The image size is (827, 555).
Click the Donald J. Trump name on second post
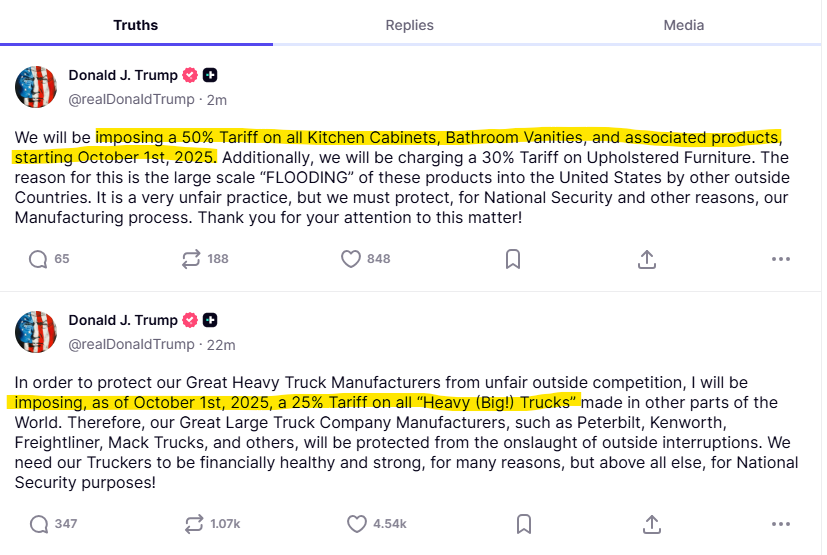[x=122, y=320]
